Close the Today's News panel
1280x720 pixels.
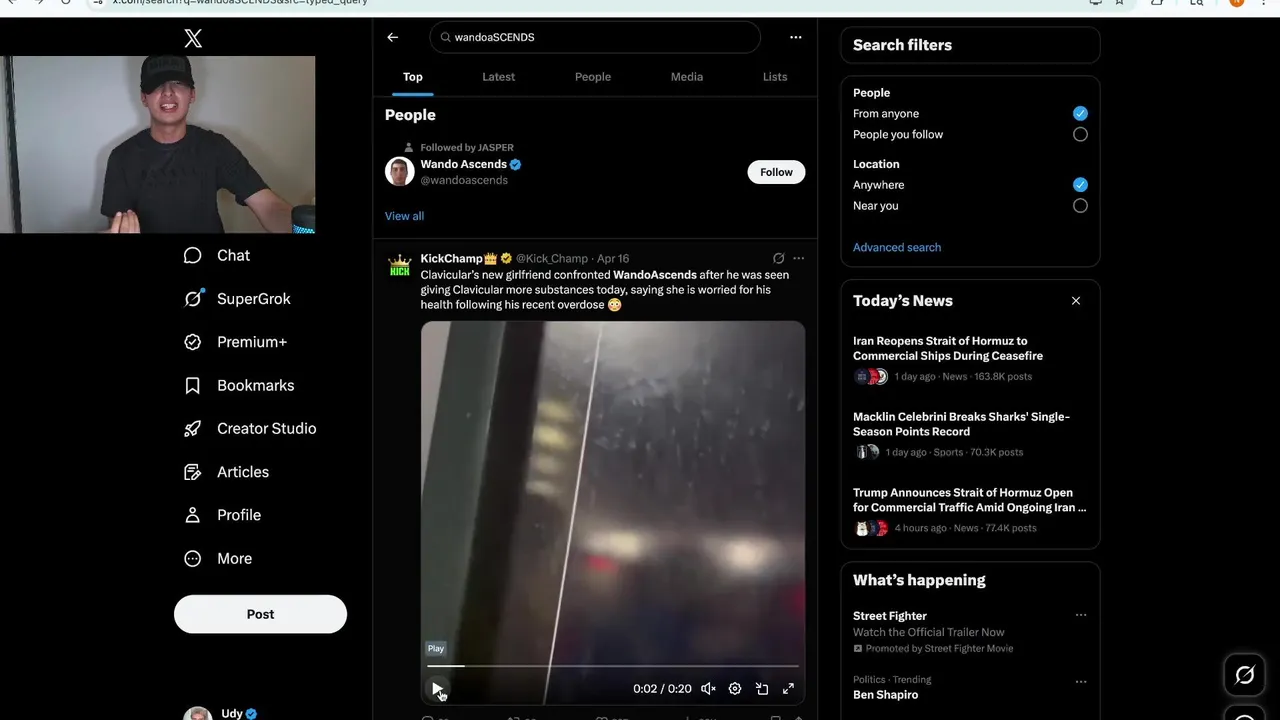[x=1076, y=301]
